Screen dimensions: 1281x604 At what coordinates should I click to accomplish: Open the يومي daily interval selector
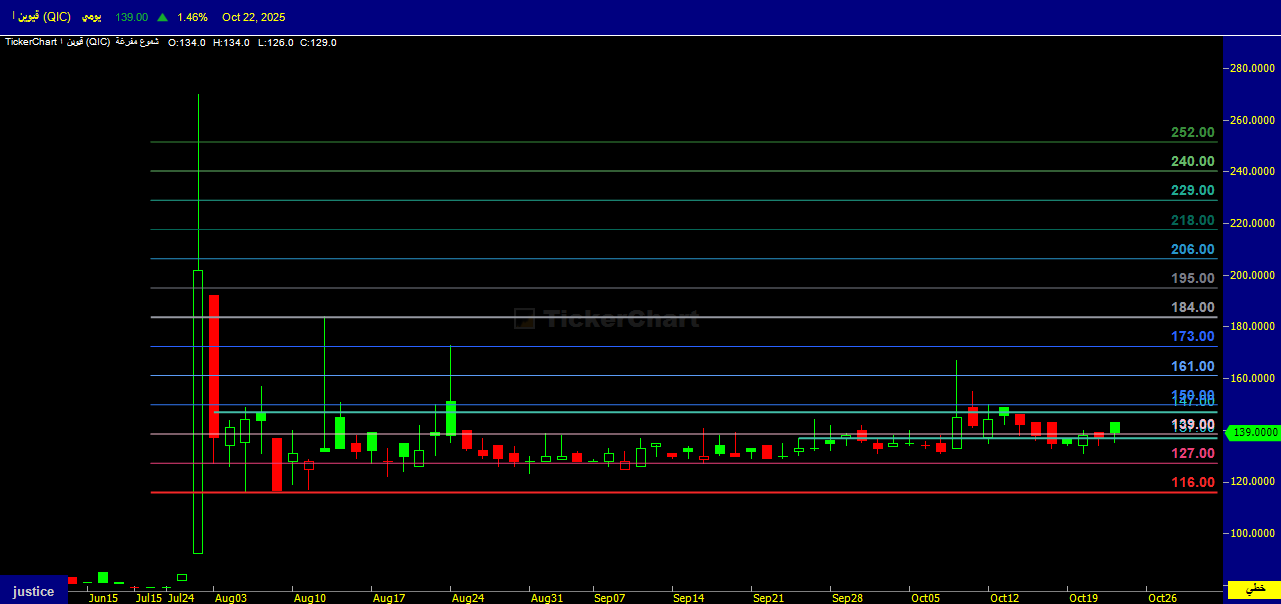pos(92,17)
